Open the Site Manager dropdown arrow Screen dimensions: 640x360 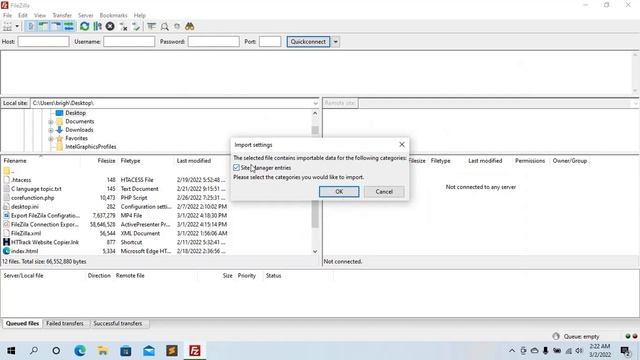coord(17,27)
